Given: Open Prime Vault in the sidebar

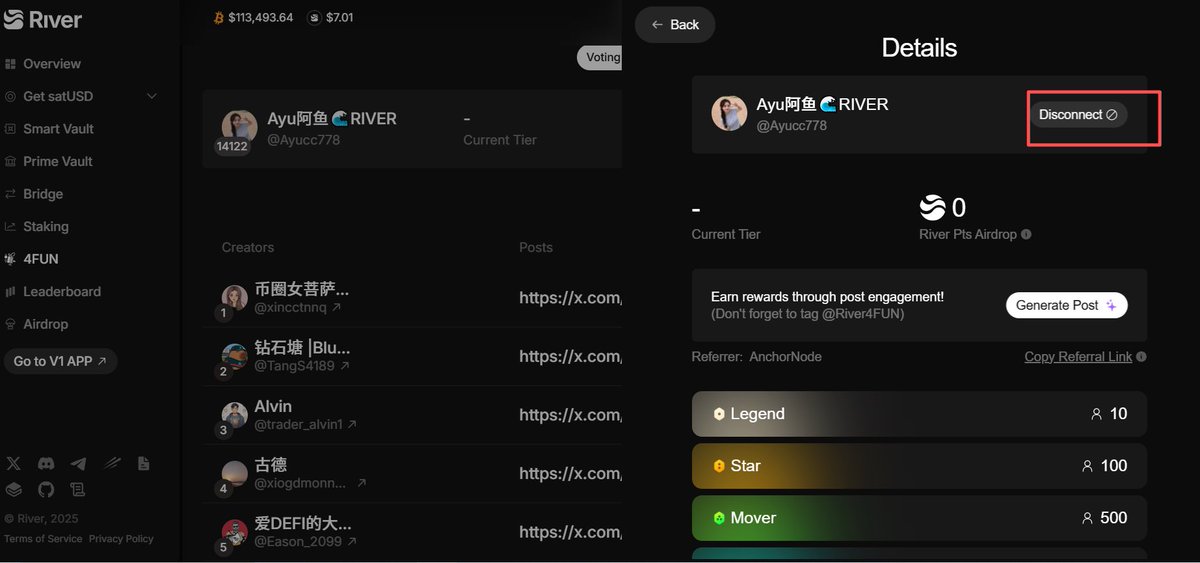Looking at the screenshot, I should pyautogui.click(x=50, y=161).
